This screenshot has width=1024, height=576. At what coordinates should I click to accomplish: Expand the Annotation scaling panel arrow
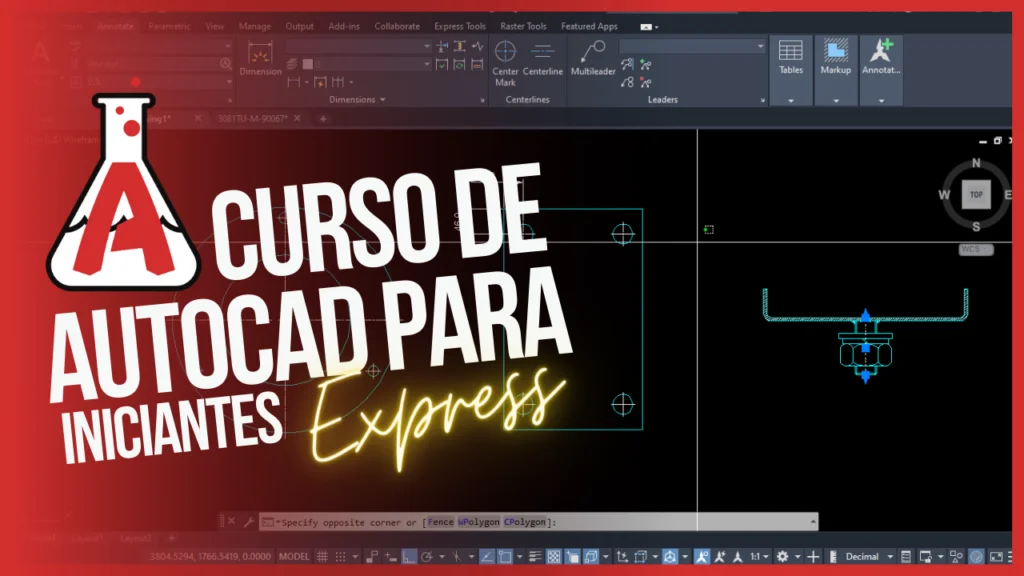tap(881, 101)
